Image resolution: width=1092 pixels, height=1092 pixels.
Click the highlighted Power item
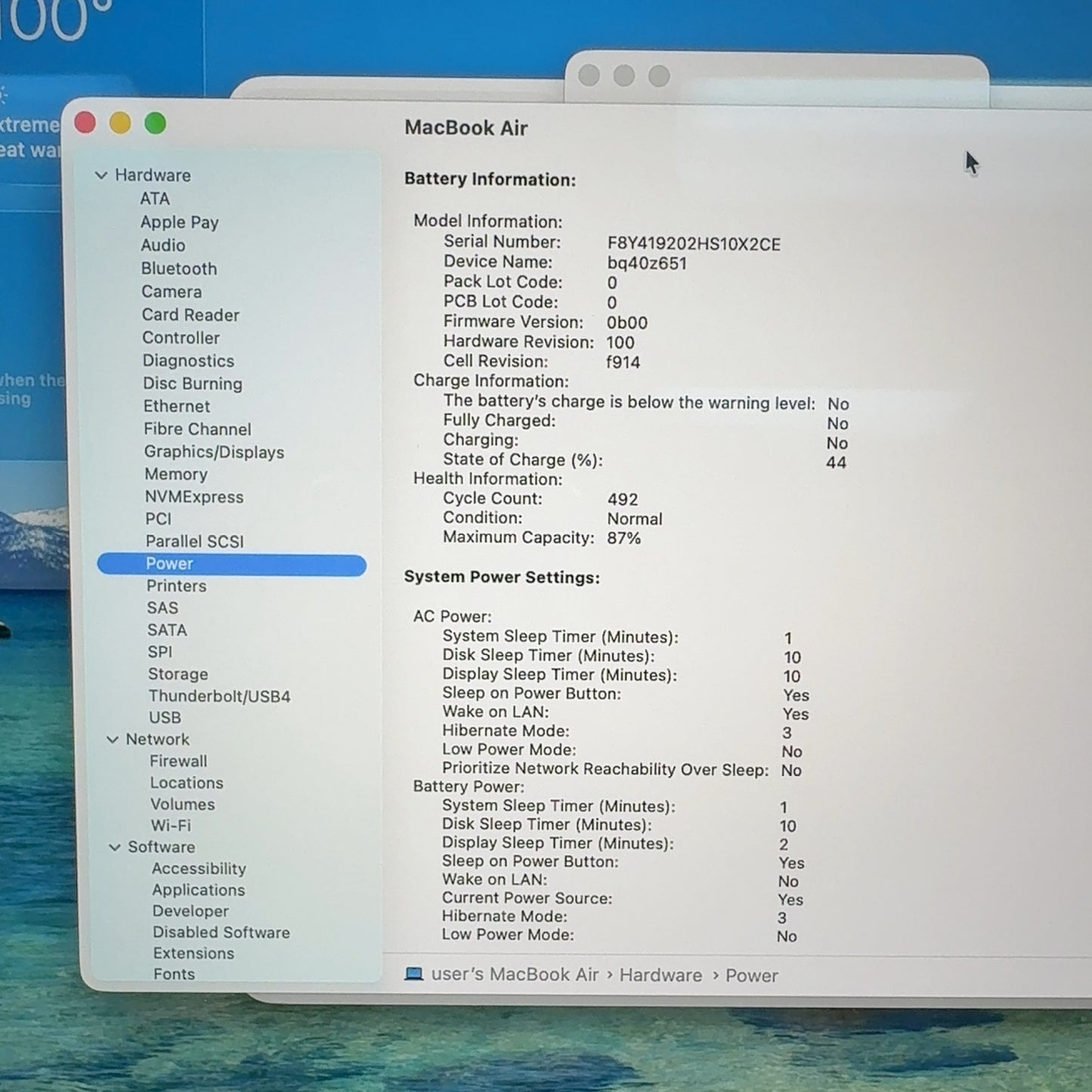[x=232, y=565]
